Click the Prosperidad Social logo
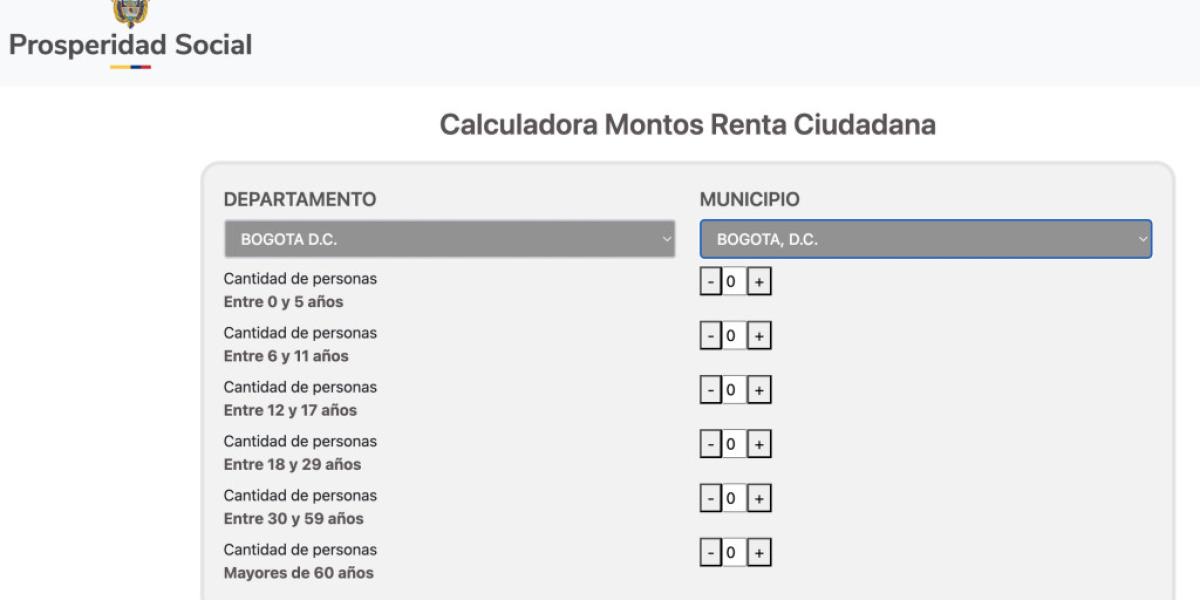 tap(130, 36)
